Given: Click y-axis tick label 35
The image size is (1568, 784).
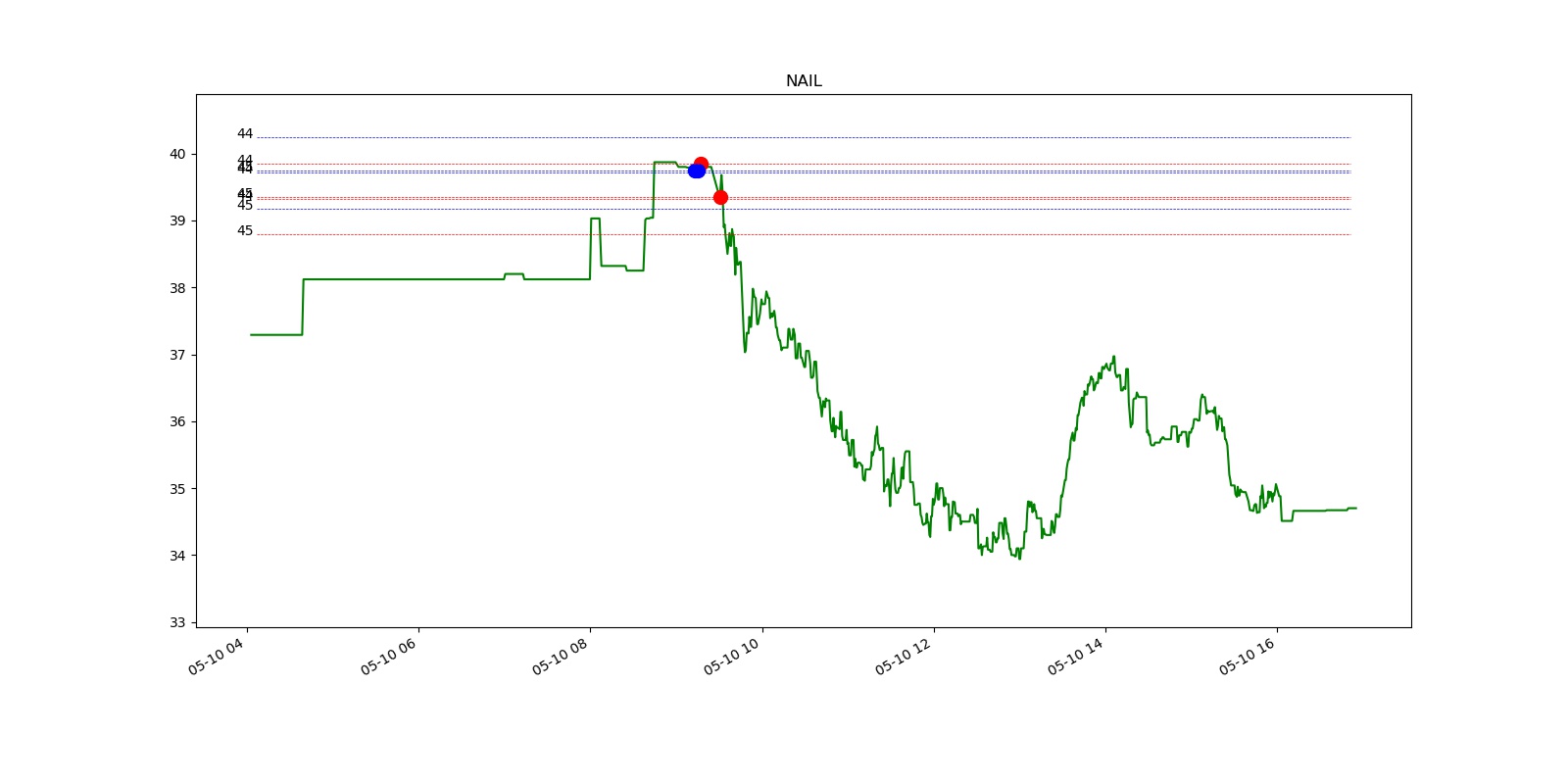Looking at the screenshot, I should pyautogui.click(x=177, y=488).
